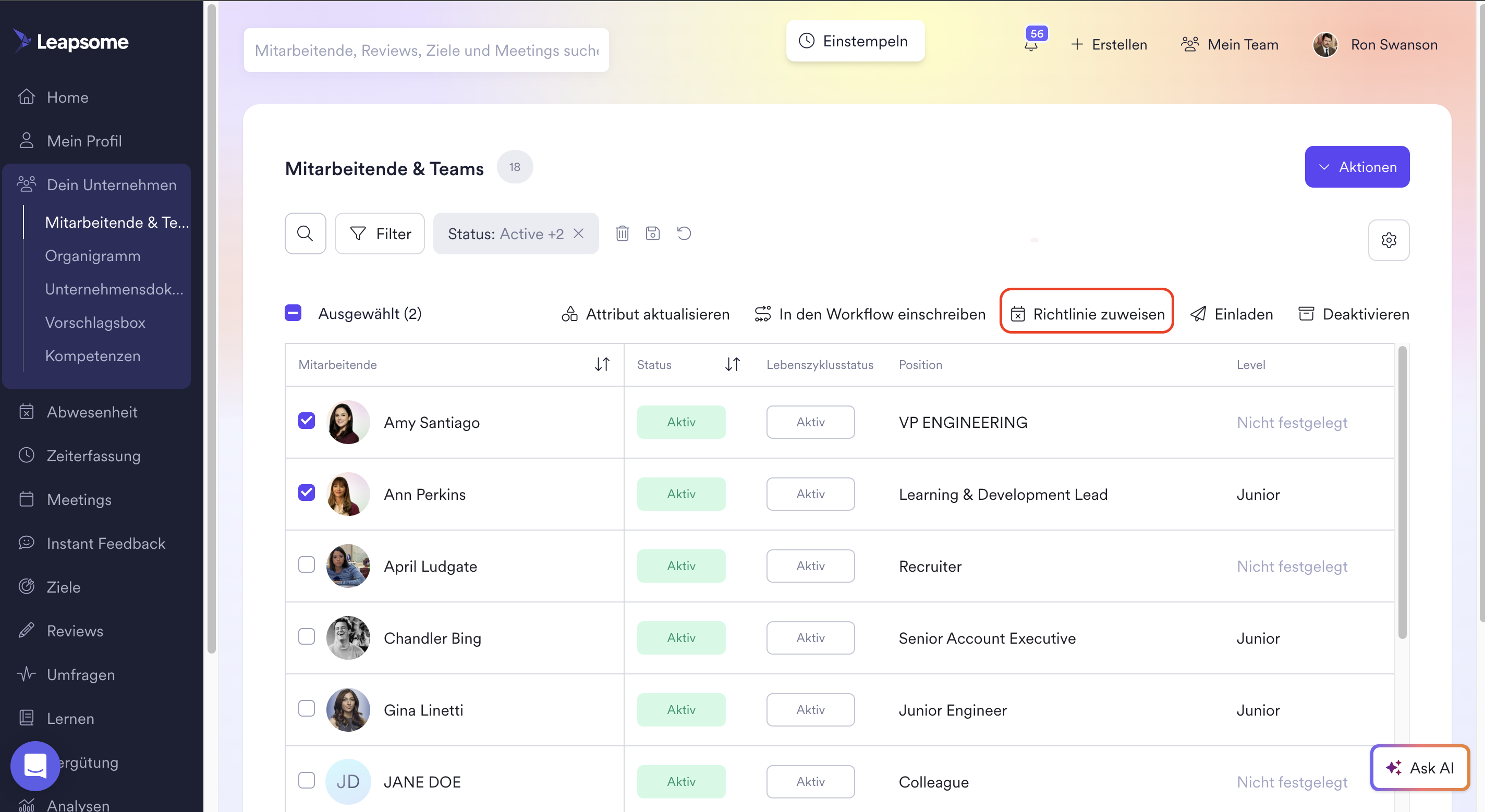This screenshot has width=1485, height=812.
Task: Deselect all via Ausgewählt checkbox
Action: click(x=293, y=313)
